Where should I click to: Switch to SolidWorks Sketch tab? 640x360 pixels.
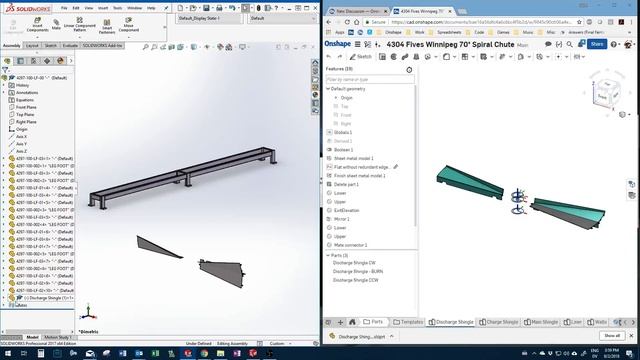(51, 46)
